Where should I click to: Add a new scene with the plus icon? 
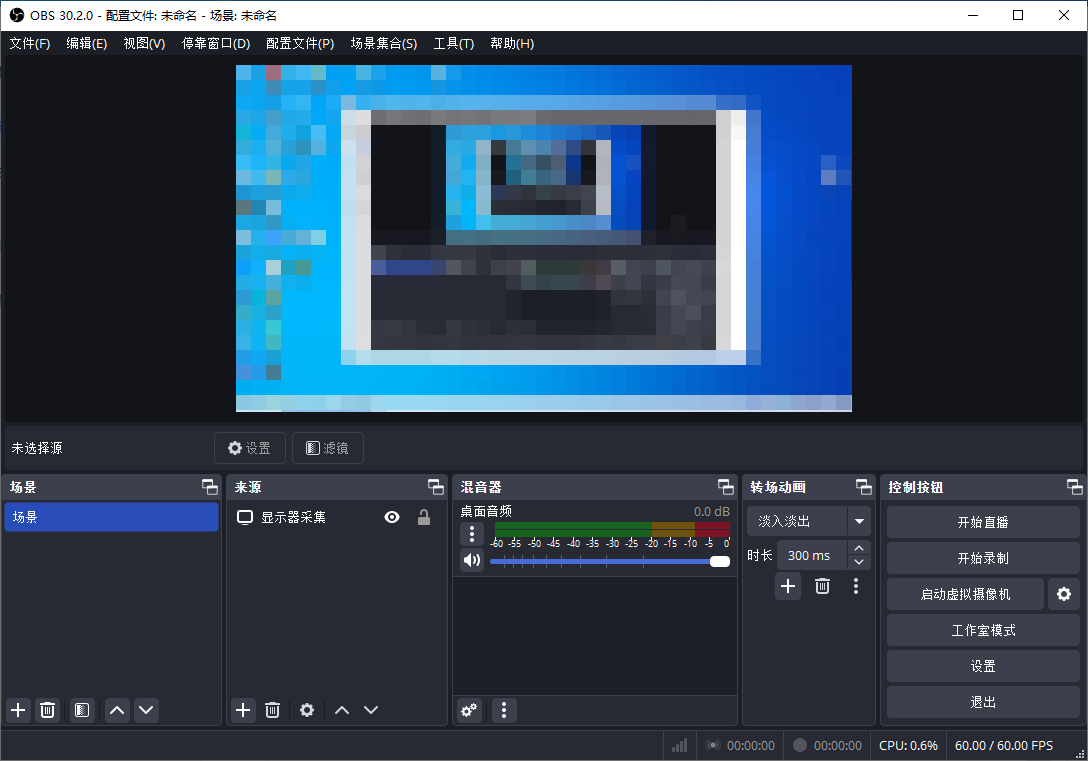[x=17, y=710]
